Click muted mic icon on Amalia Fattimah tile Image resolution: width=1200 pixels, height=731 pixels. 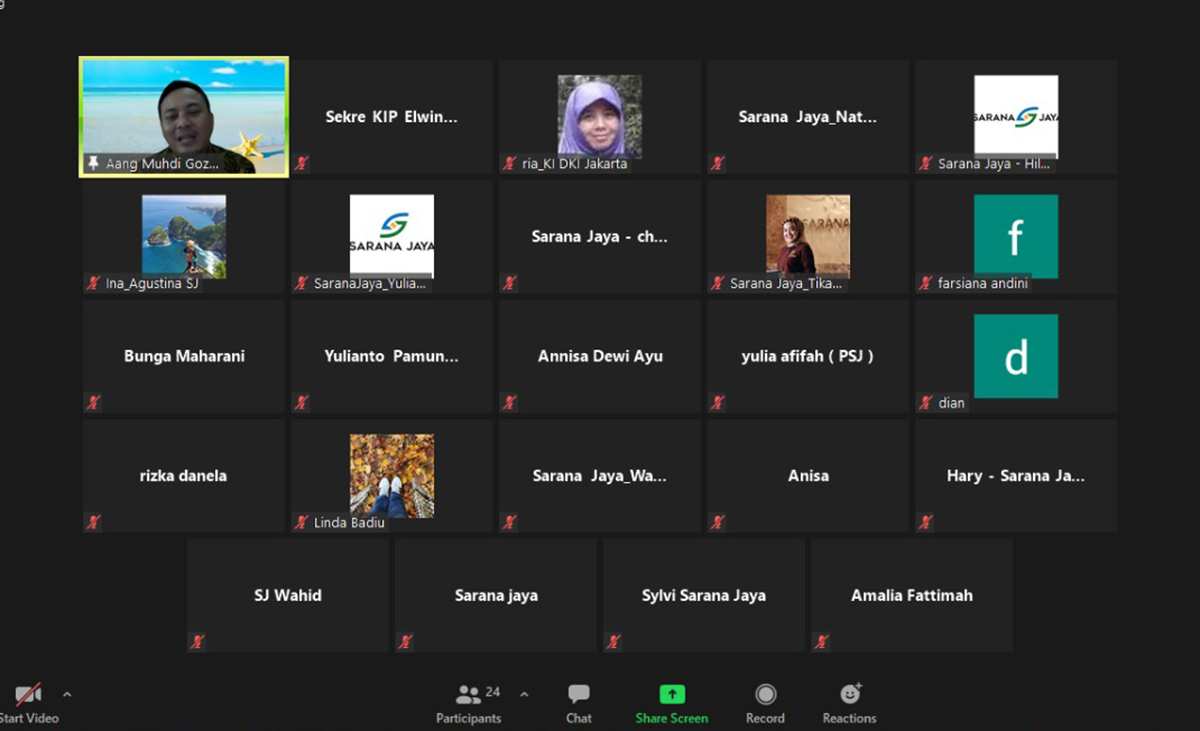822,642
